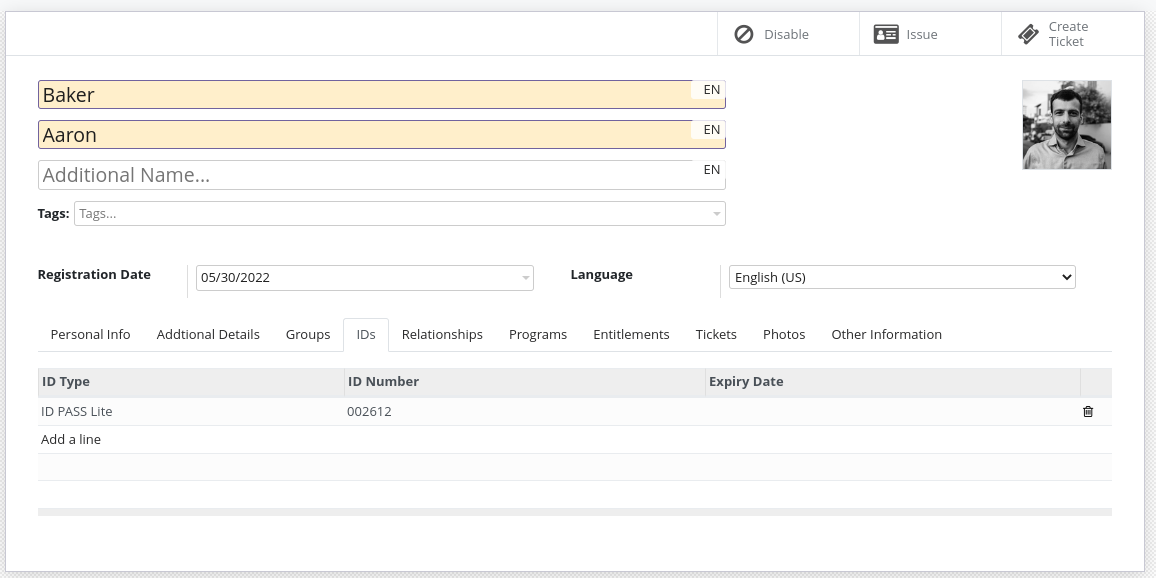The height and width of the screenshot is (578, 1156).
Task: Click the profile photo thumbnail
Action: click(x=1066, y=124)
